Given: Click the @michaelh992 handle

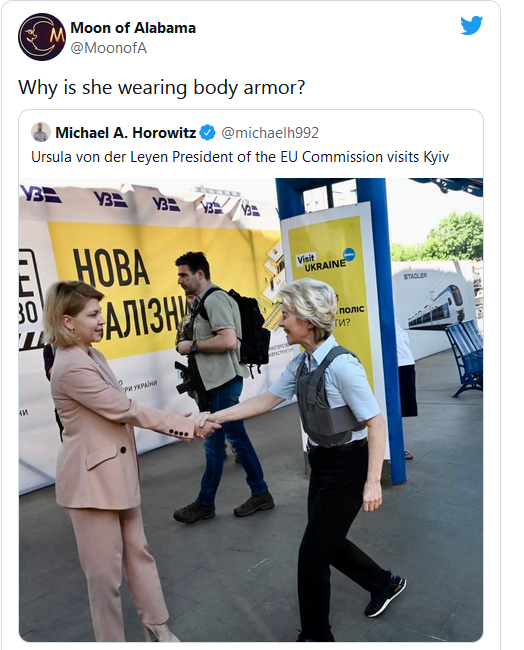Looking at the screenshot, I should 270,133.
